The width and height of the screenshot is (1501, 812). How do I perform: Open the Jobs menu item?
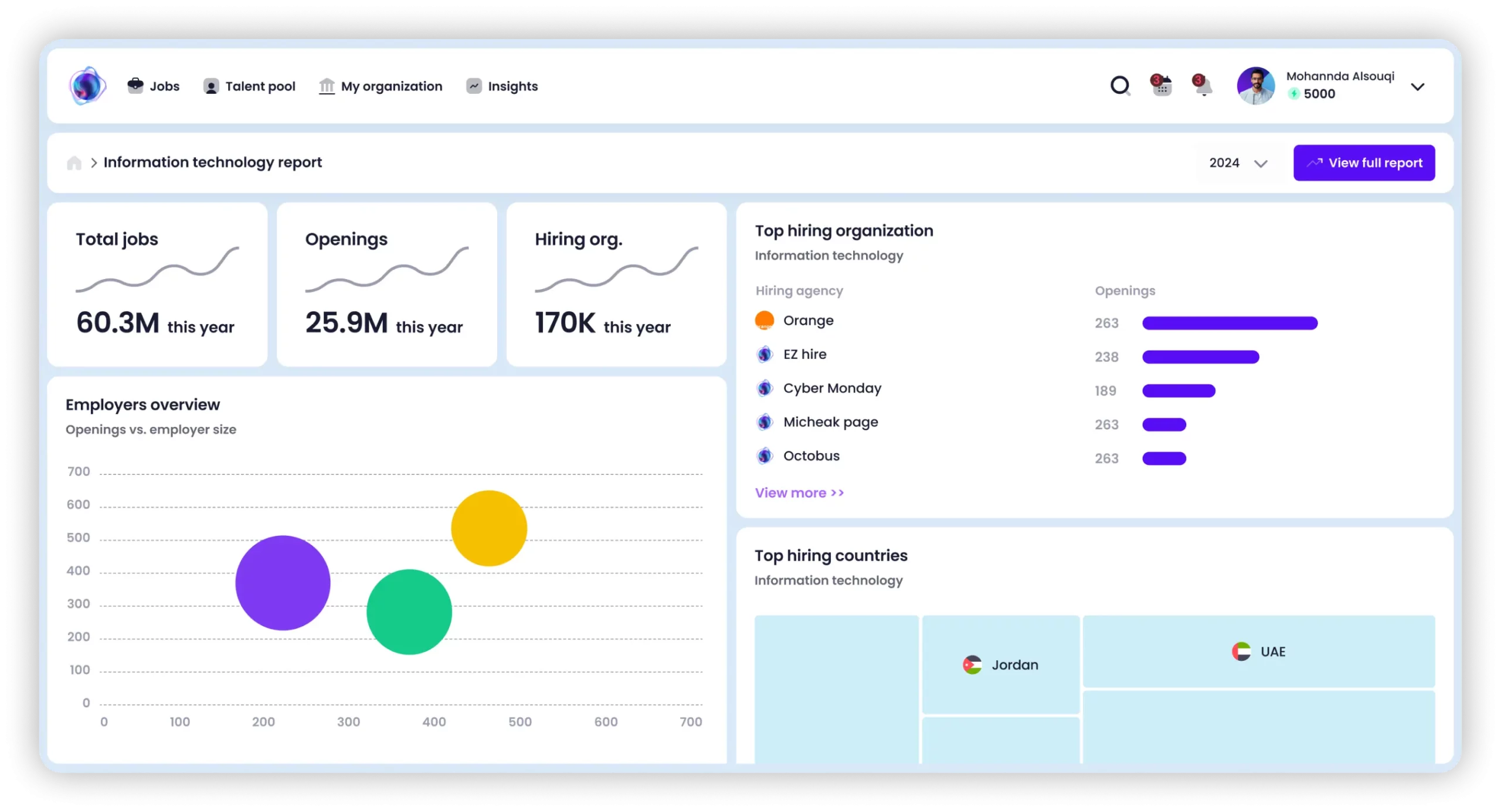click(x=154, y=86)
